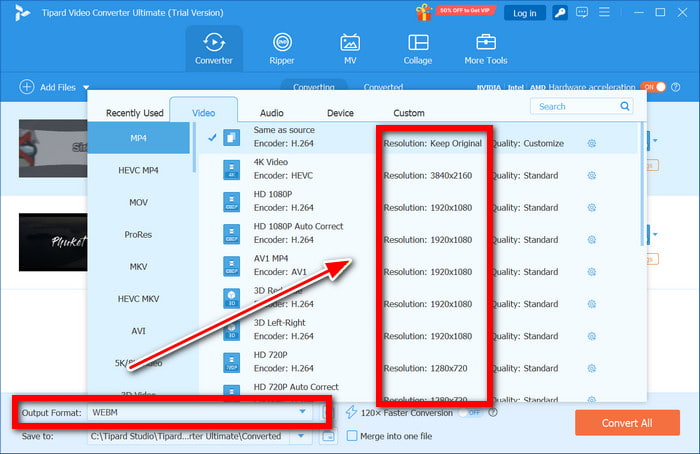Click the Add Files plus icon
700x454 pixels.
click(26, 87)
